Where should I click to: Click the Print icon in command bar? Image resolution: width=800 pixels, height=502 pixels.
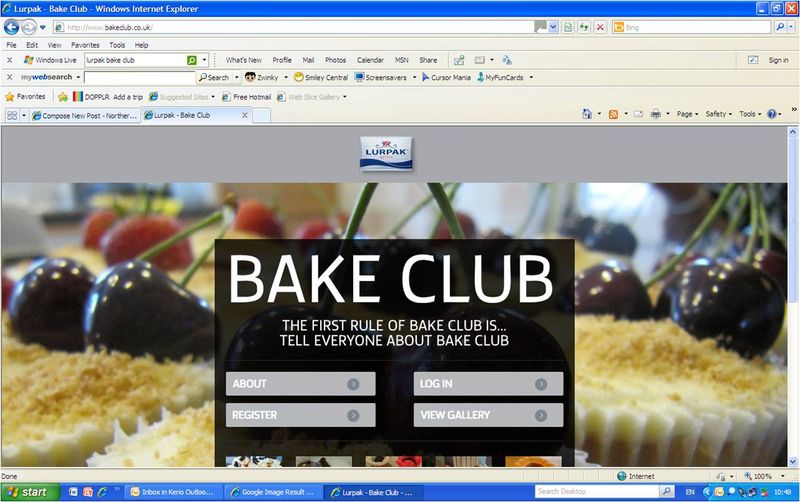coord(656,114)
